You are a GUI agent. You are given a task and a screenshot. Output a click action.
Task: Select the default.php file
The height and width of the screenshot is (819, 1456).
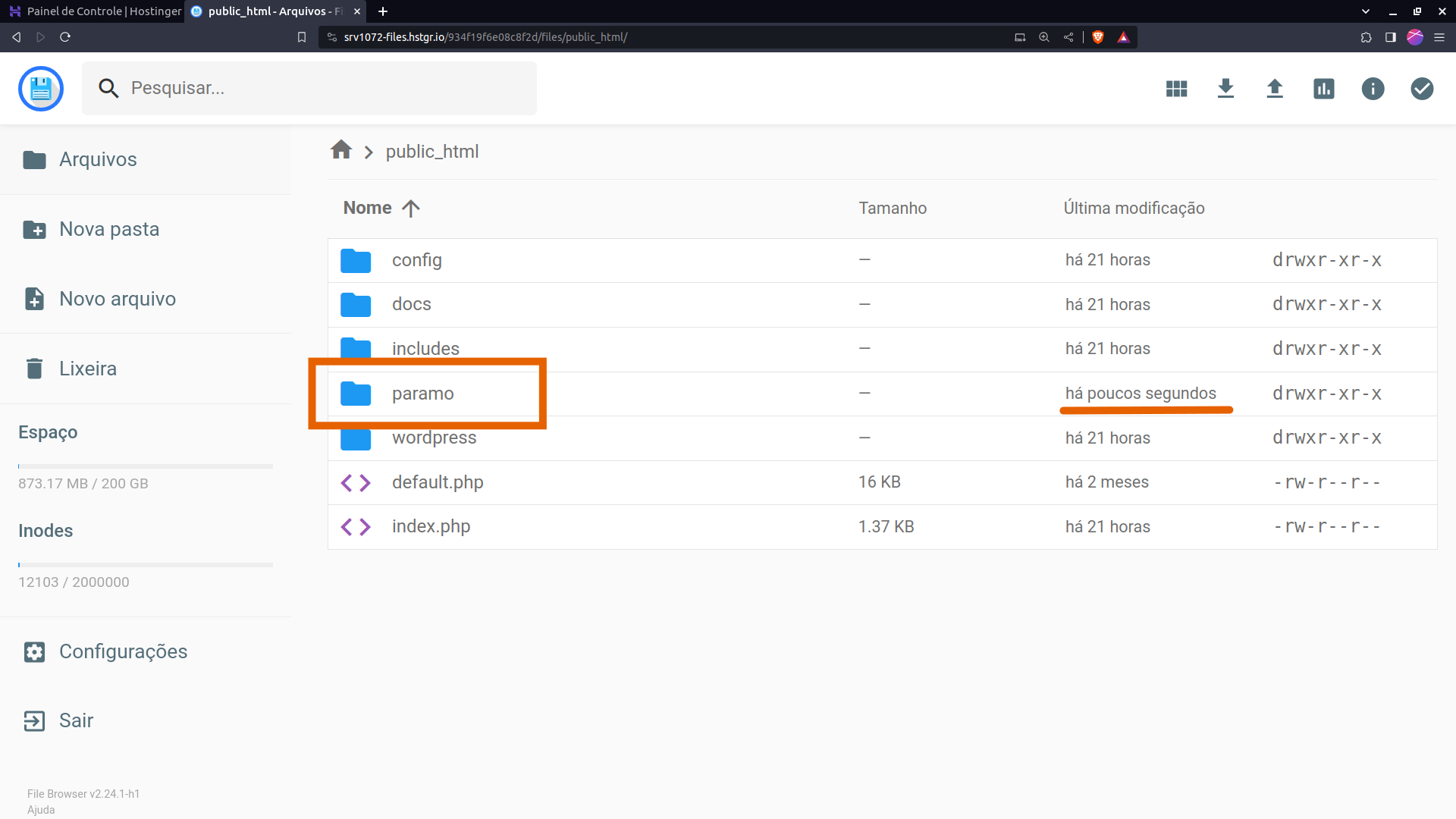[x=883, y=482]
